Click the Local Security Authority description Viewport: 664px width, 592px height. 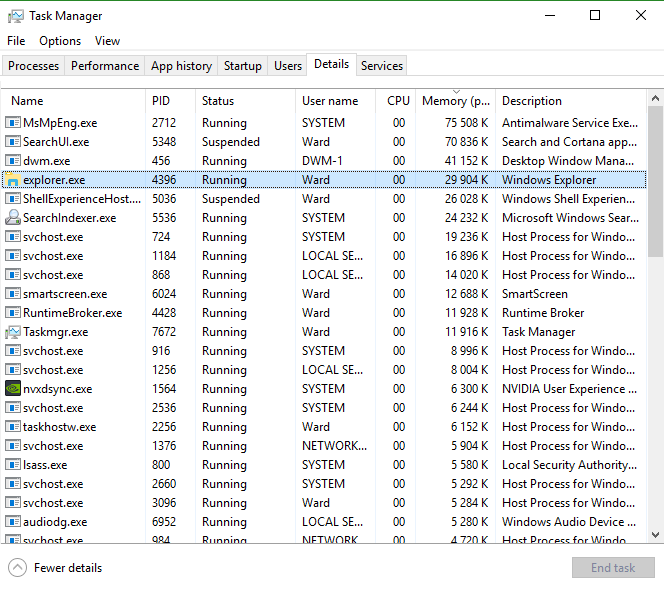point(569,465)
